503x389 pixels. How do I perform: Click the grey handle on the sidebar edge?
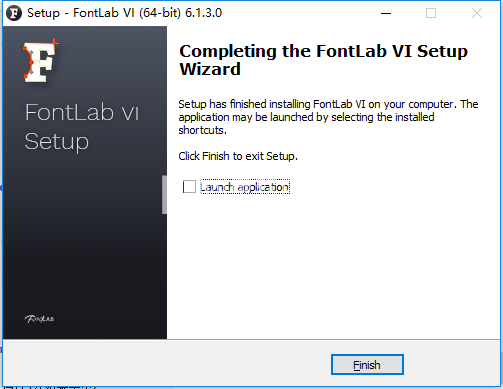coord(164,195)
